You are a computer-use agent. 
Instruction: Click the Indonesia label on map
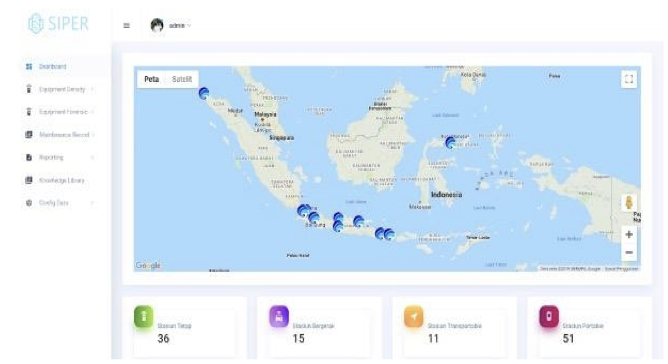(446, 194)
